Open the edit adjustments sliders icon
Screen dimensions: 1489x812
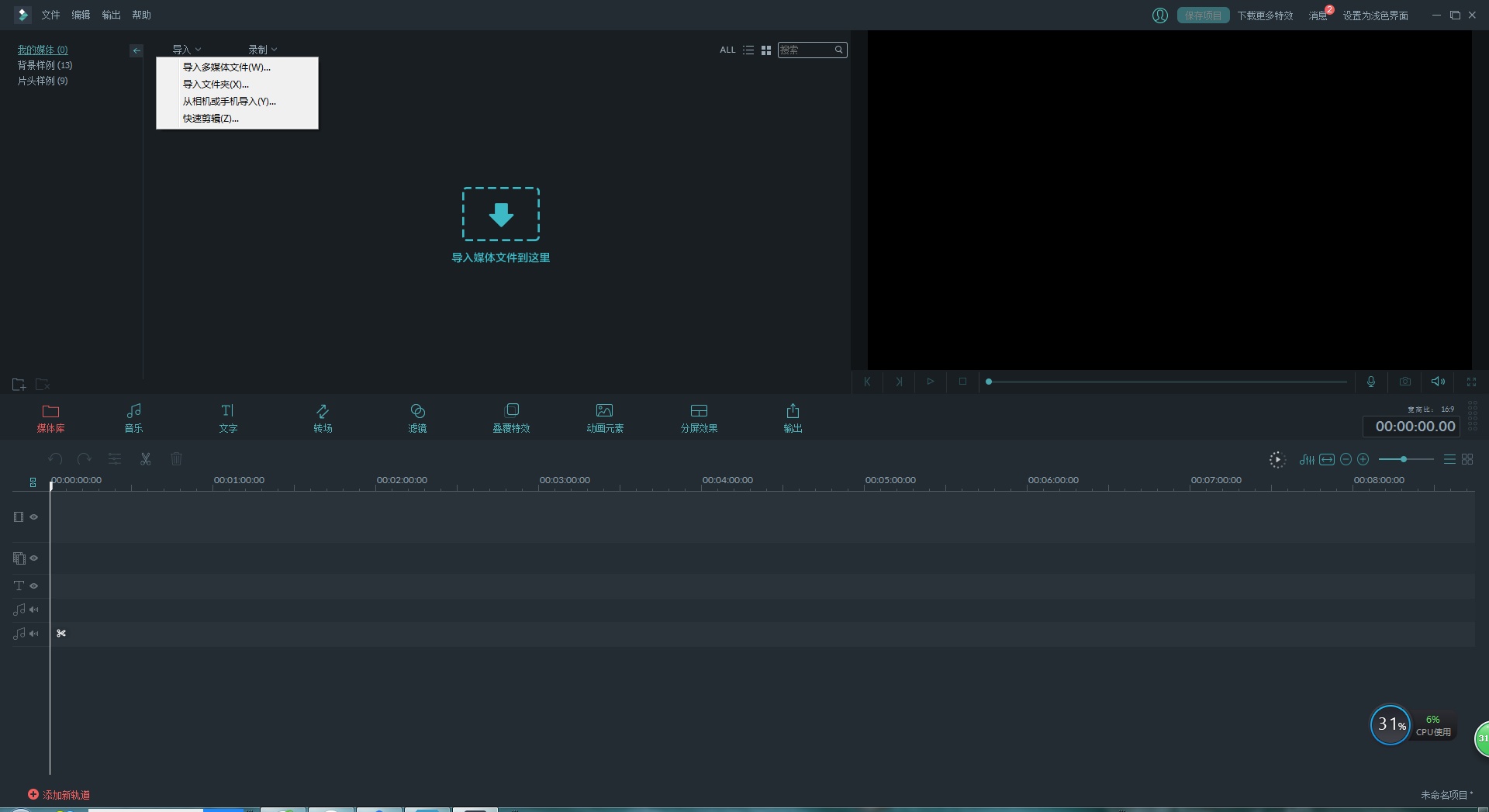click(x=115, y=459)
